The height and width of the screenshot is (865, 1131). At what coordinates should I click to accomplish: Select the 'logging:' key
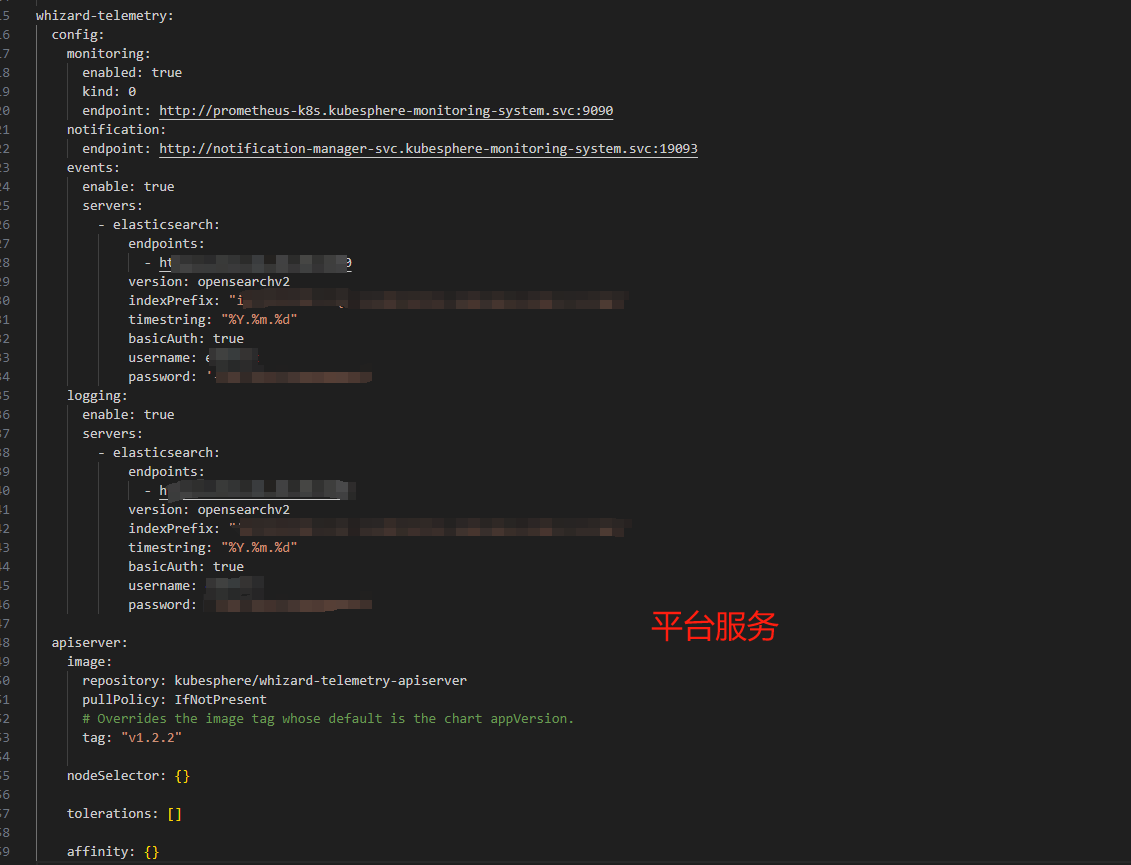pyautogui.click(x=97, y=395)
